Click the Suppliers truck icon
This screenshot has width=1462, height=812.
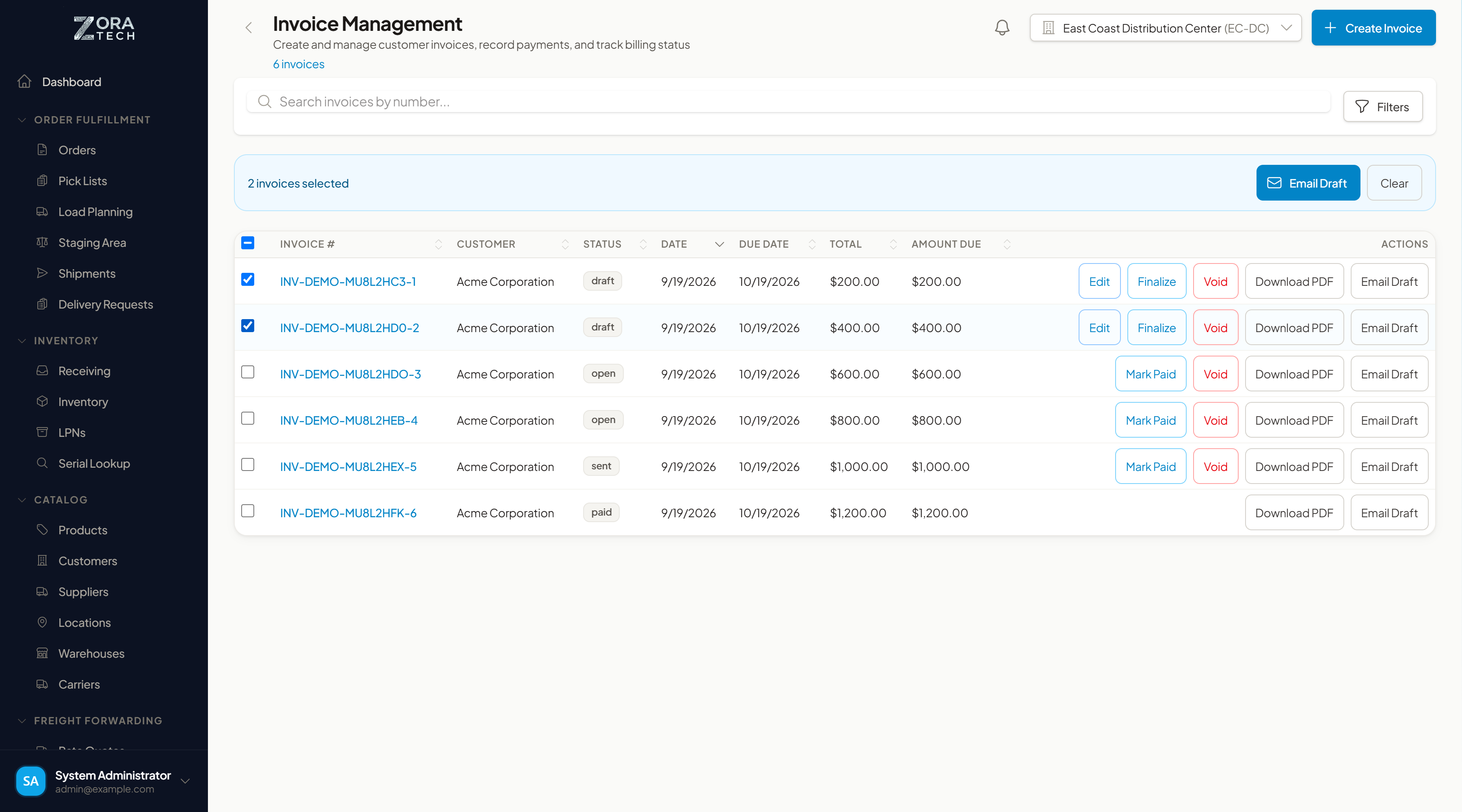tap(42, 591)
